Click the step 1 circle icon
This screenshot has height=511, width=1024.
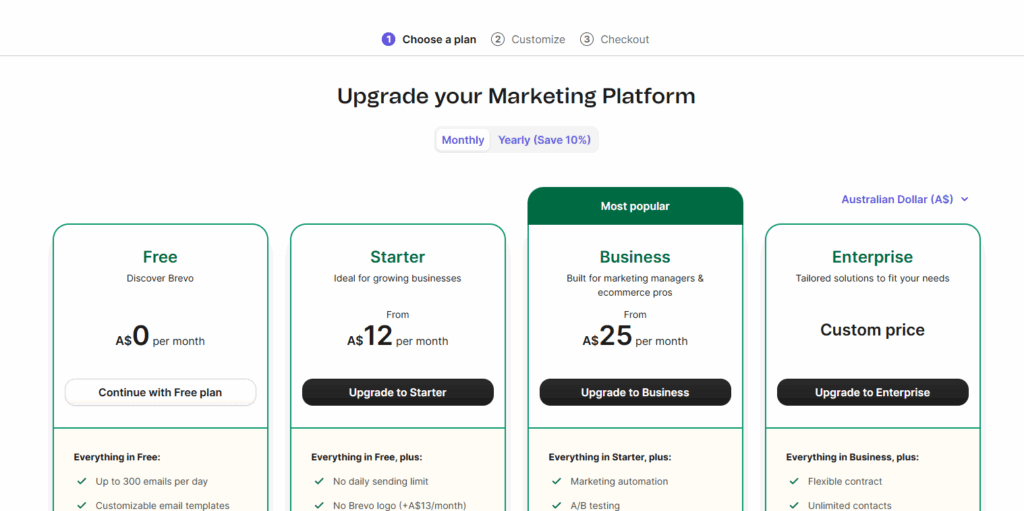(x=388, y=40)
